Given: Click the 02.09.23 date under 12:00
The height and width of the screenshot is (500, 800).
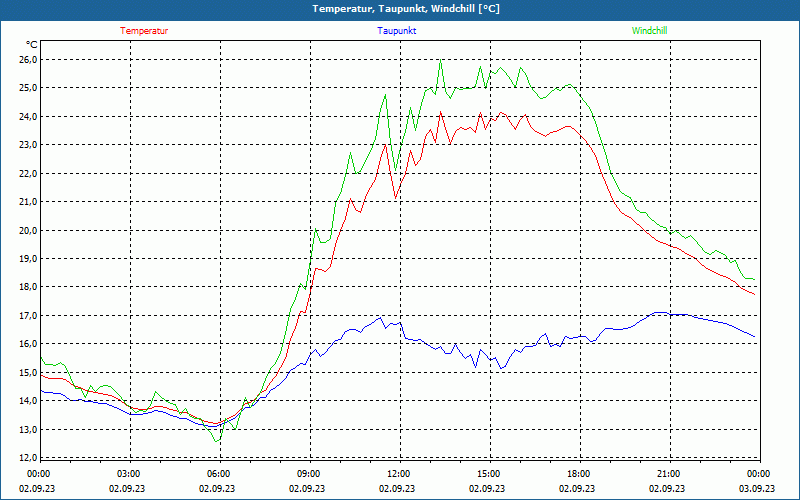Looking at the screenshot, I should (x=397, y=488).
